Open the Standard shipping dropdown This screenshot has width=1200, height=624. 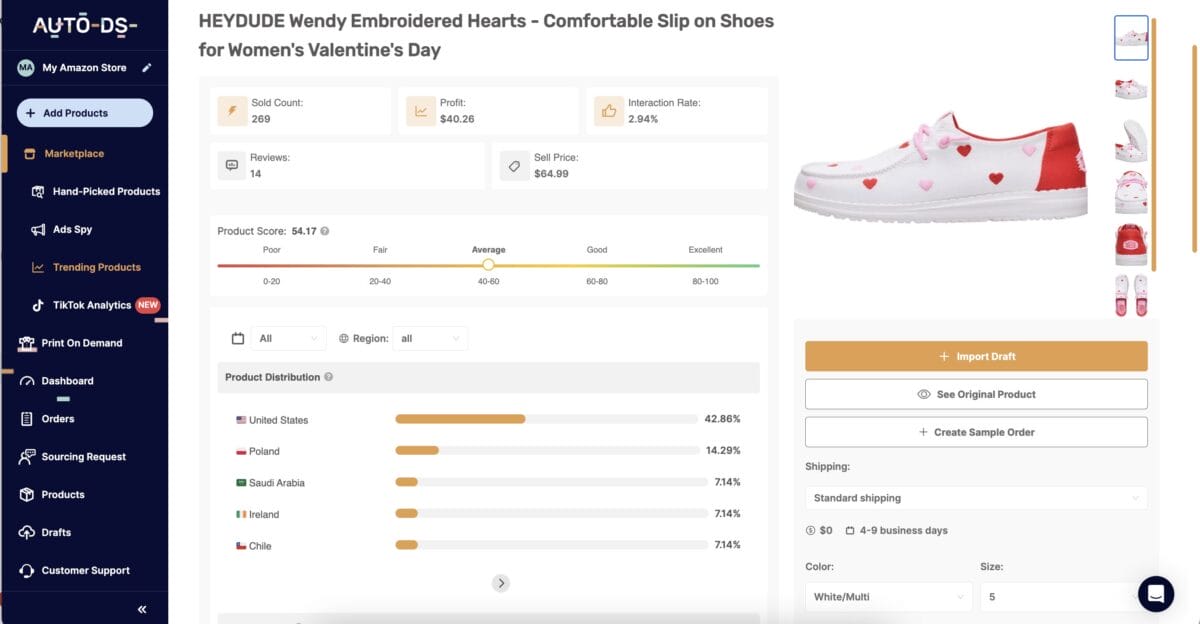pos(975,497)
